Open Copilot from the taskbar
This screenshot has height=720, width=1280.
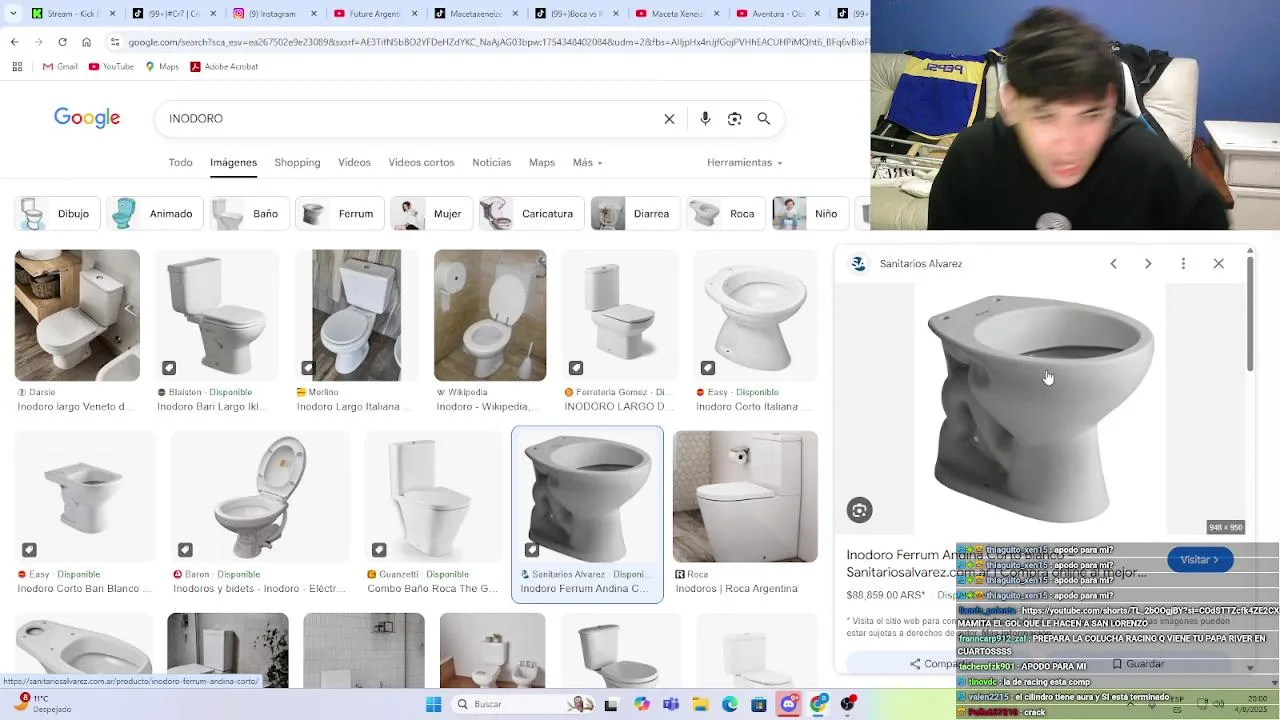click(x=641, y=704)
